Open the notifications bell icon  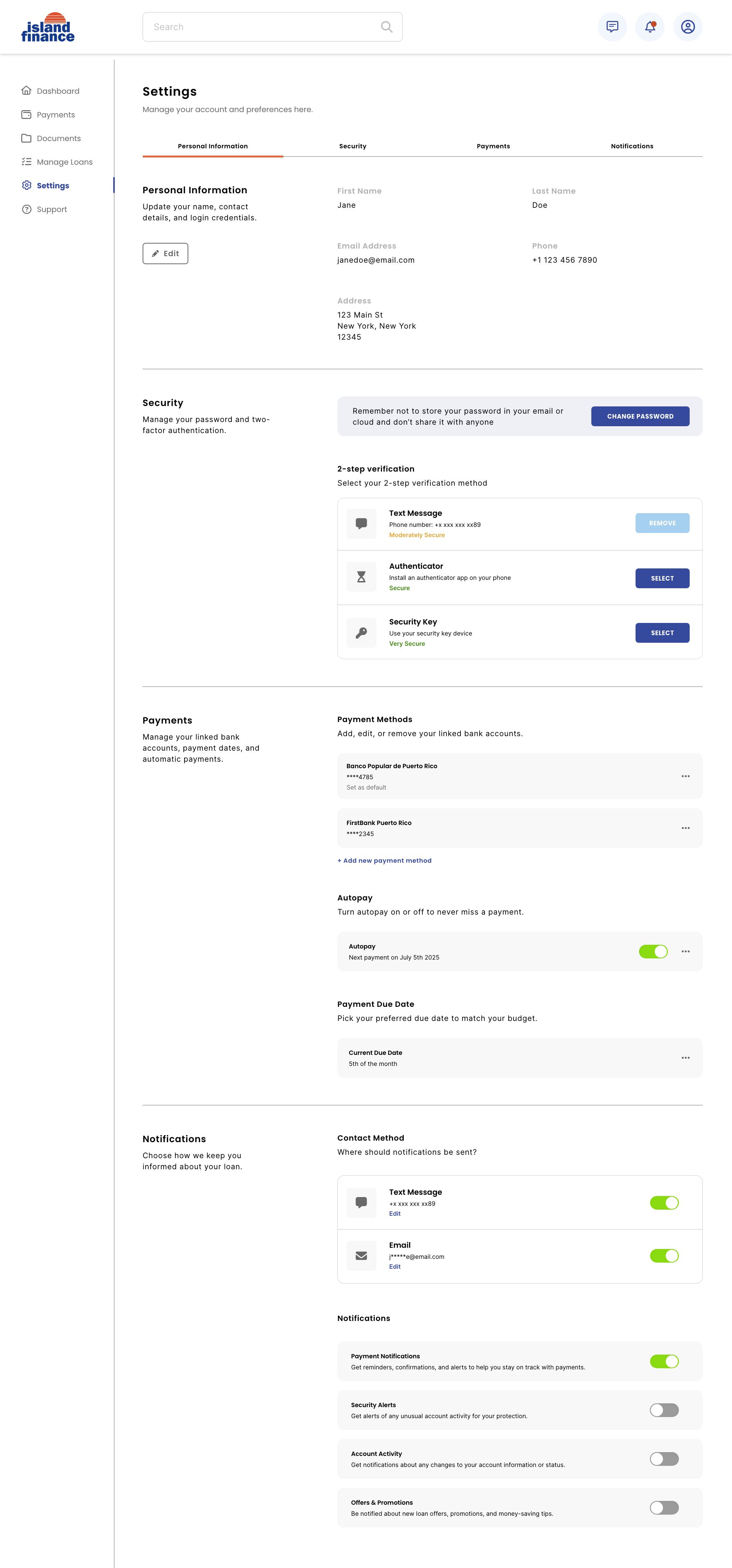tap(650, 27)
